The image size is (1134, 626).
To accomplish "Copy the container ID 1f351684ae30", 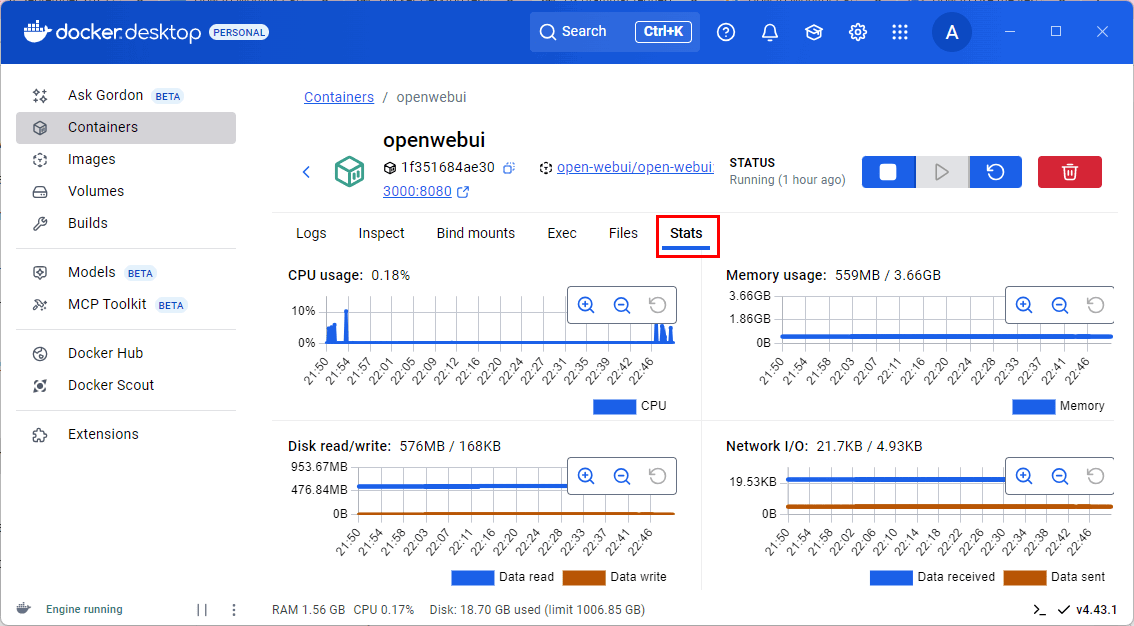I will pos(508,168).
